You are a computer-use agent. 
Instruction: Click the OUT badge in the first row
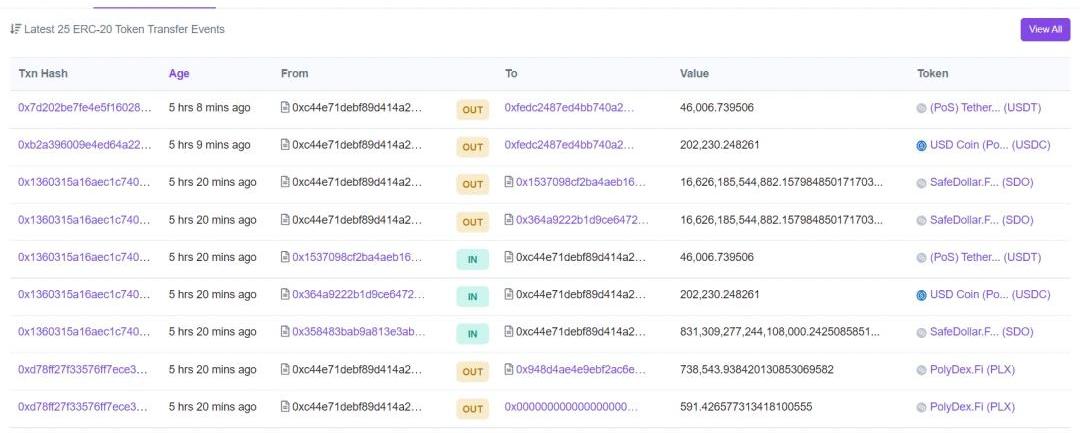tap(473, 109)
